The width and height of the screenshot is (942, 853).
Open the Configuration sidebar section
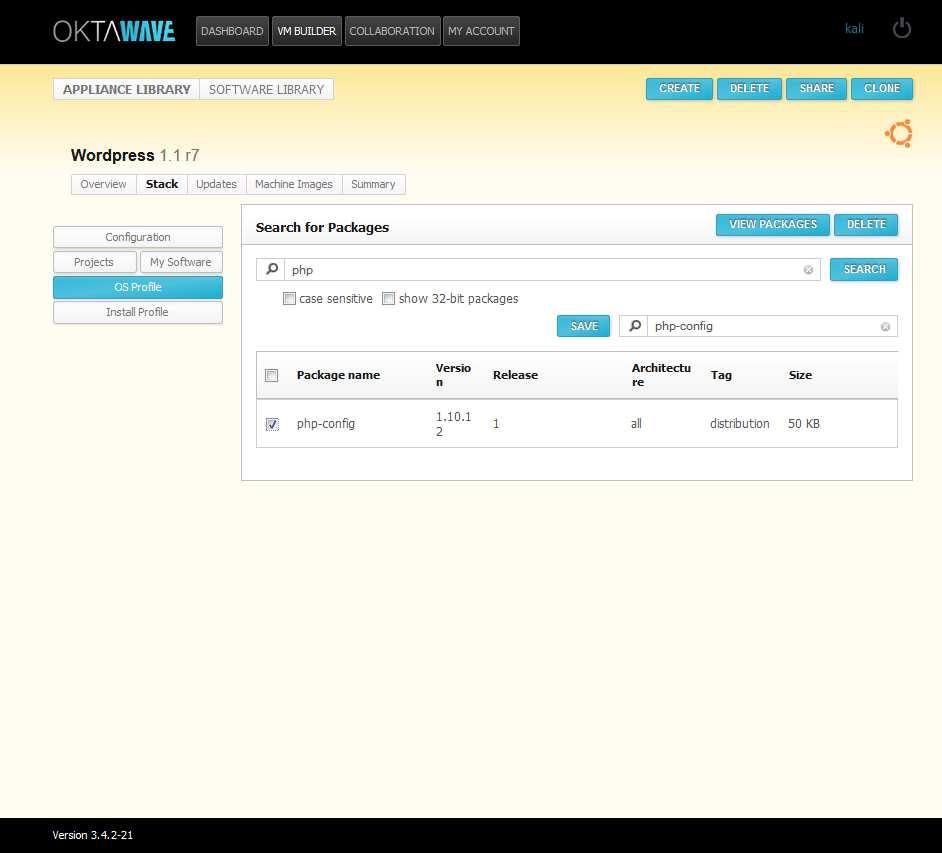tap(138, 237)
